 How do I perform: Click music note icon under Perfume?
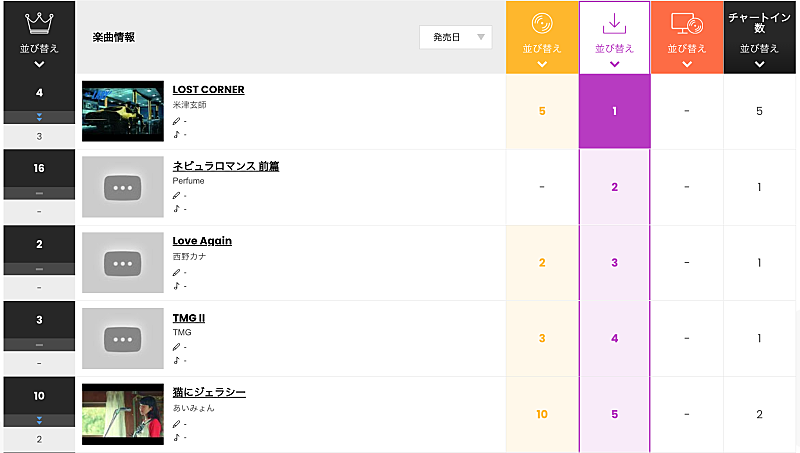[x=177, y=209]
